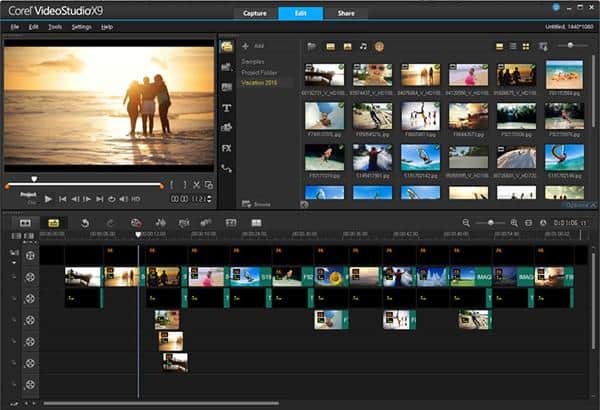Open the FX filter library
The width and height of the screenshot is (600, 410).
coord(227,147)
